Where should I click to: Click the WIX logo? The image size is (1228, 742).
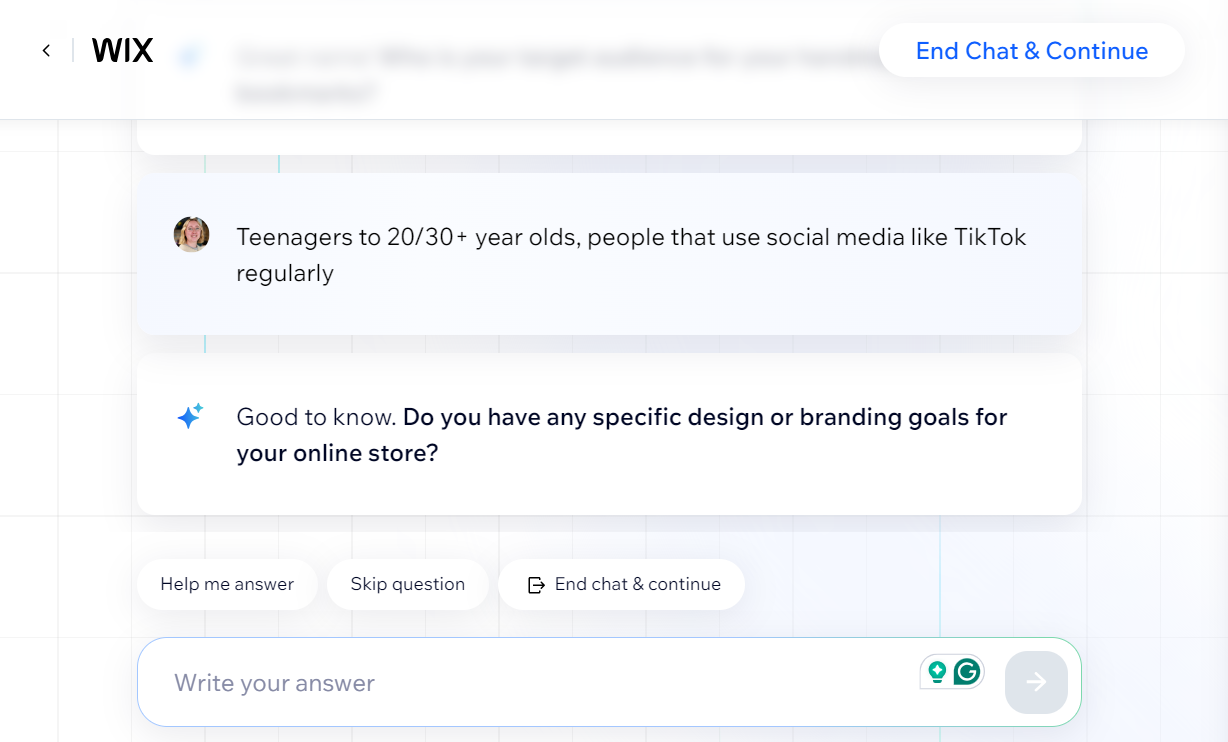(122, 49)
